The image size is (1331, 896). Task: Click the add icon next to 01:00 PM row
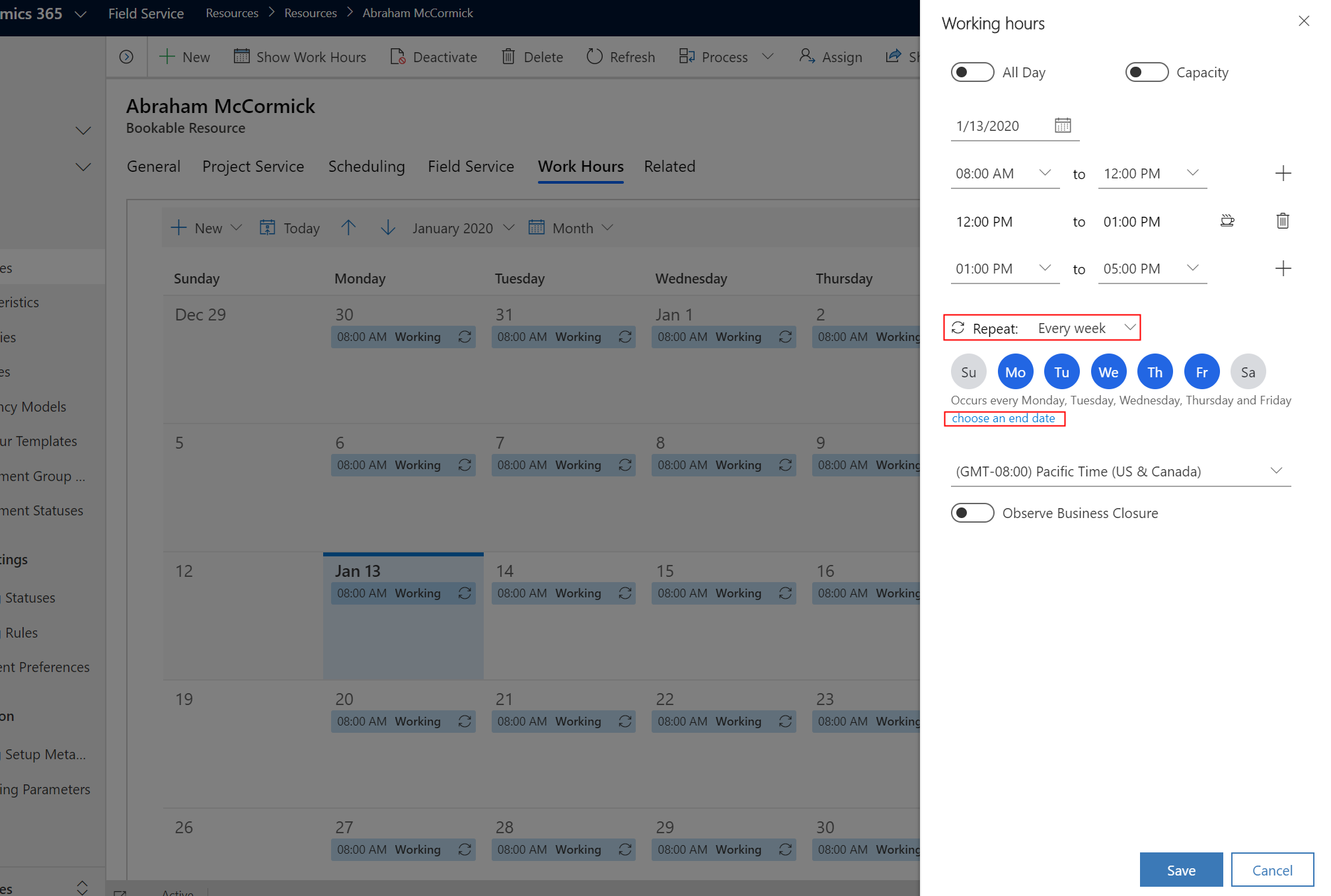[1283, 268]
